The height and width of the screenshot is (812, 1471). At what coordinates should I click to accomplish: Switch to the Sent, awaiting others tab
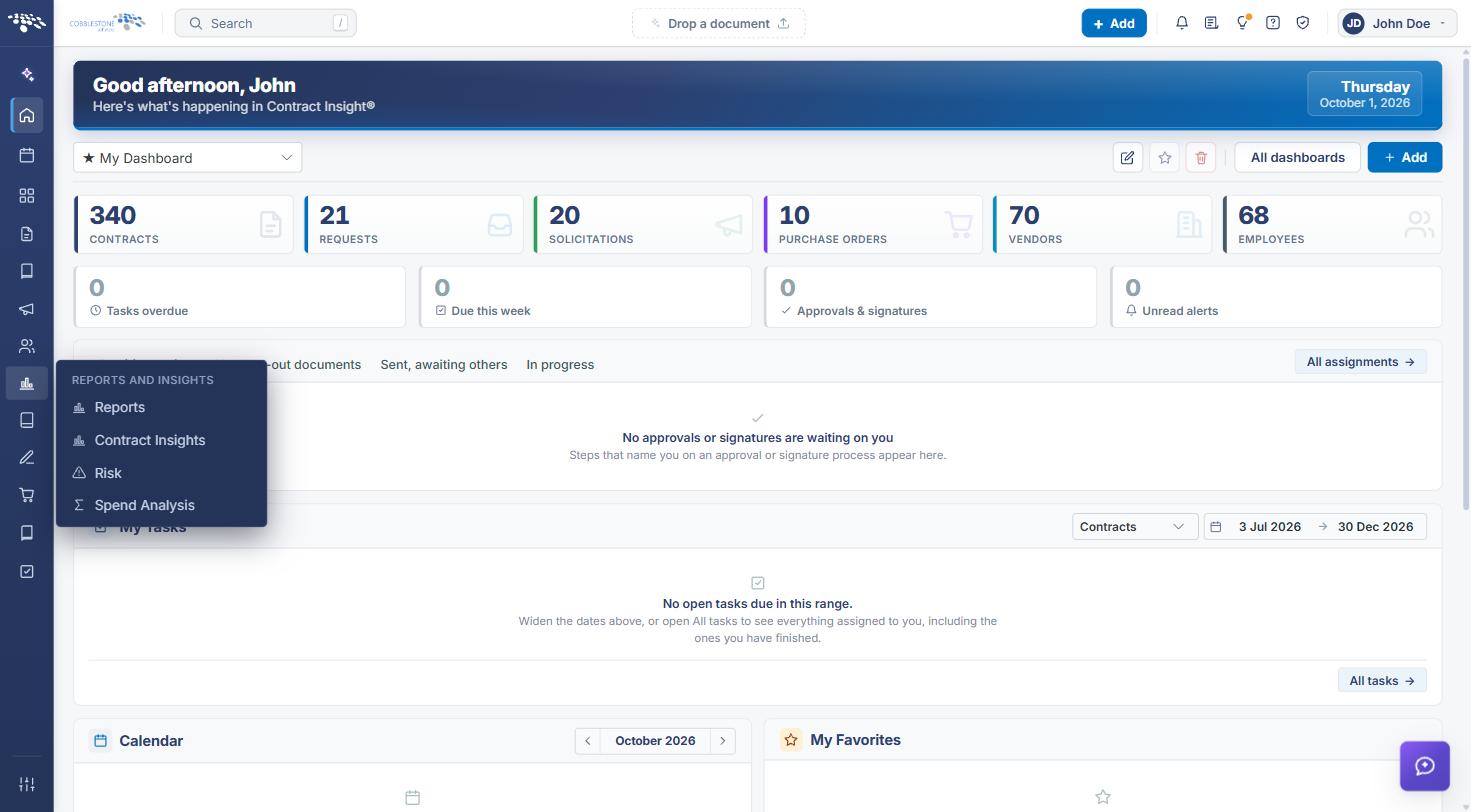(444, 364)
